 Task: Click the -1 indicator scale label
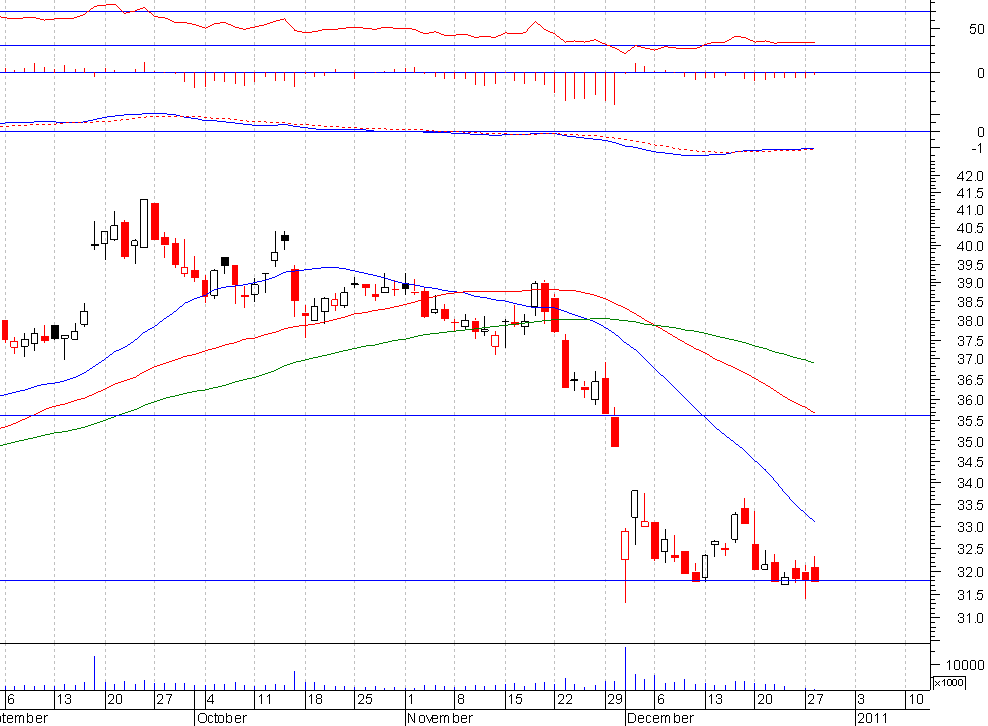[x=977, y=148]
